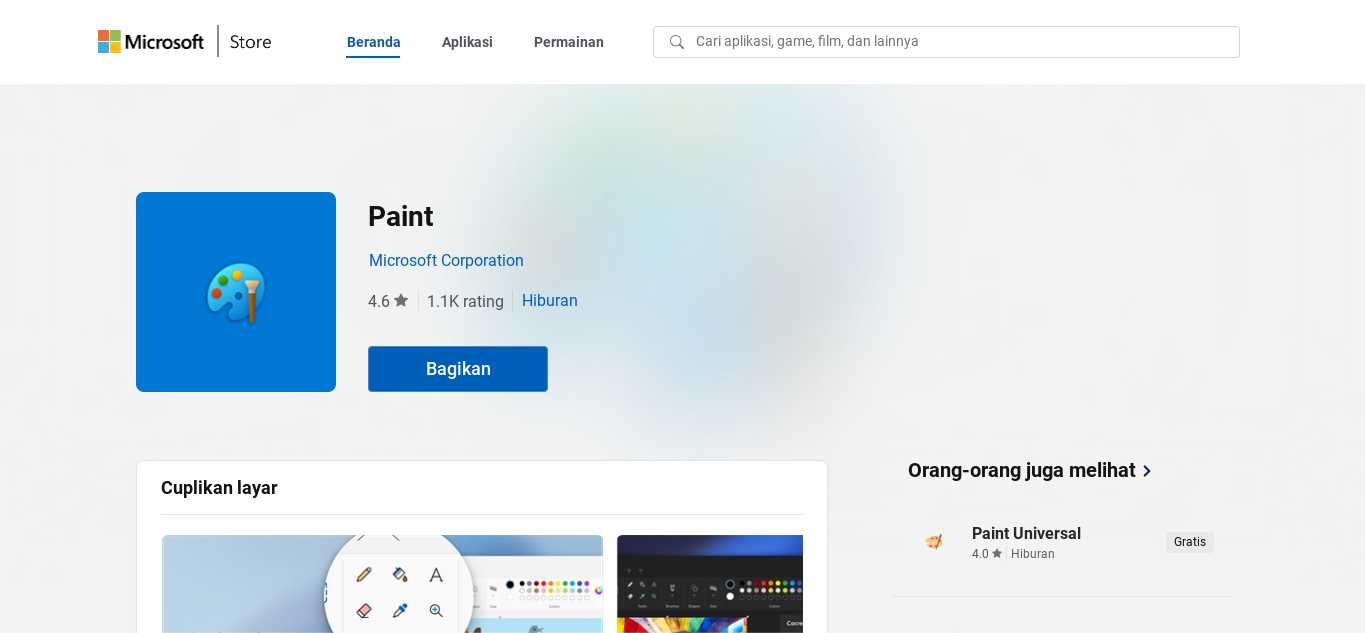Image resolution: width=1365 pixels, height=633 pixels.
Task: Go to the Permainan tab
Action: pos(569,42)
